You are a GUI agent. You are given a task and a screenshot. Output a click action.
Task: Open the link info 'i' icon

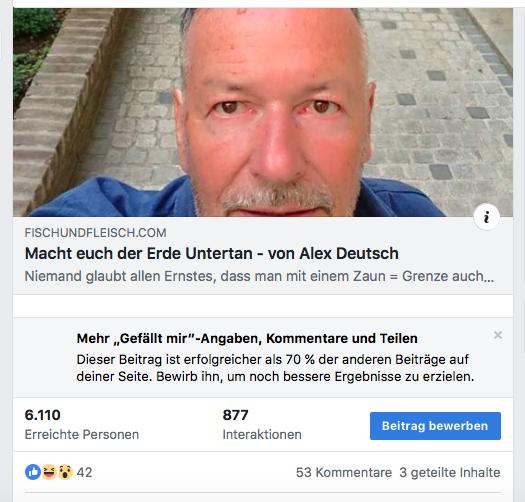[x=486, y=217]
